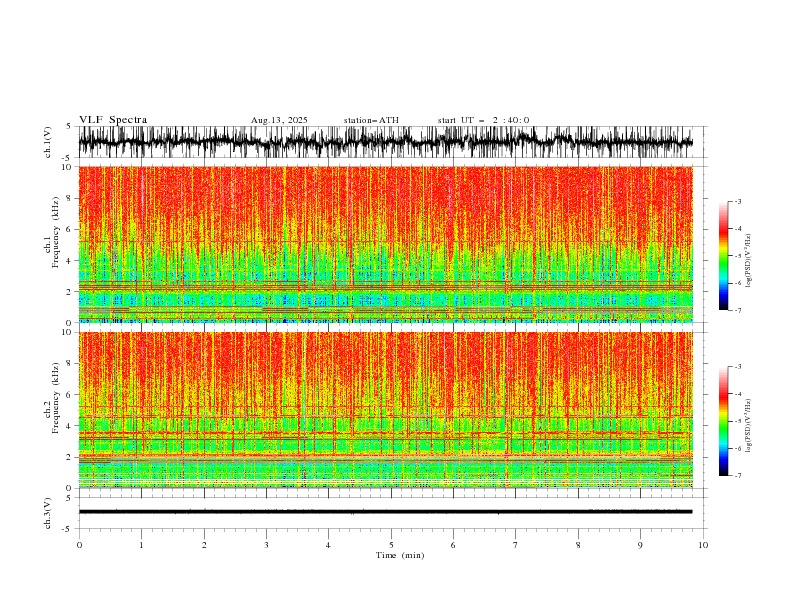The image size is (792, 612).
Task: Click the upper PSD color scale bar
Action: [723, 256]
